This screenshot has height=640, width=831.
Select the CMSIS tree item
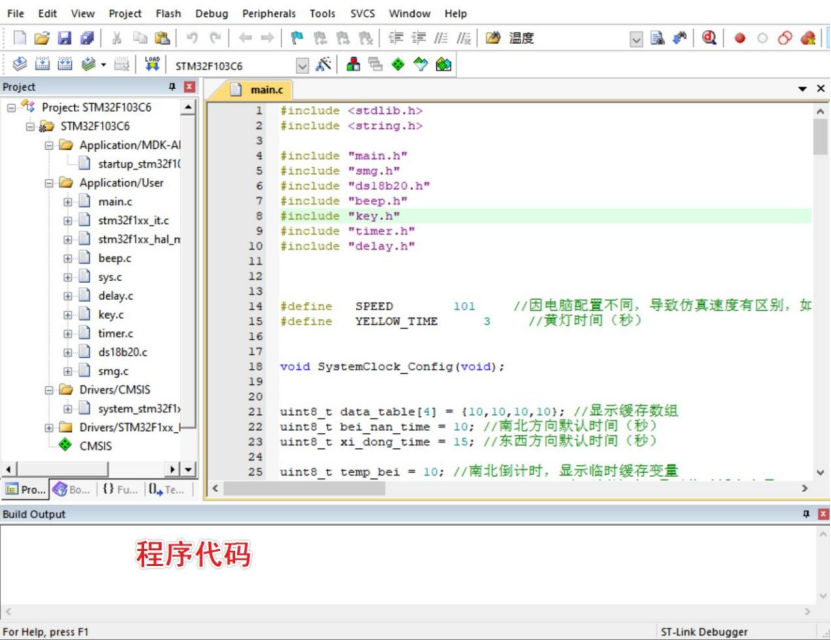pos(95,446)
